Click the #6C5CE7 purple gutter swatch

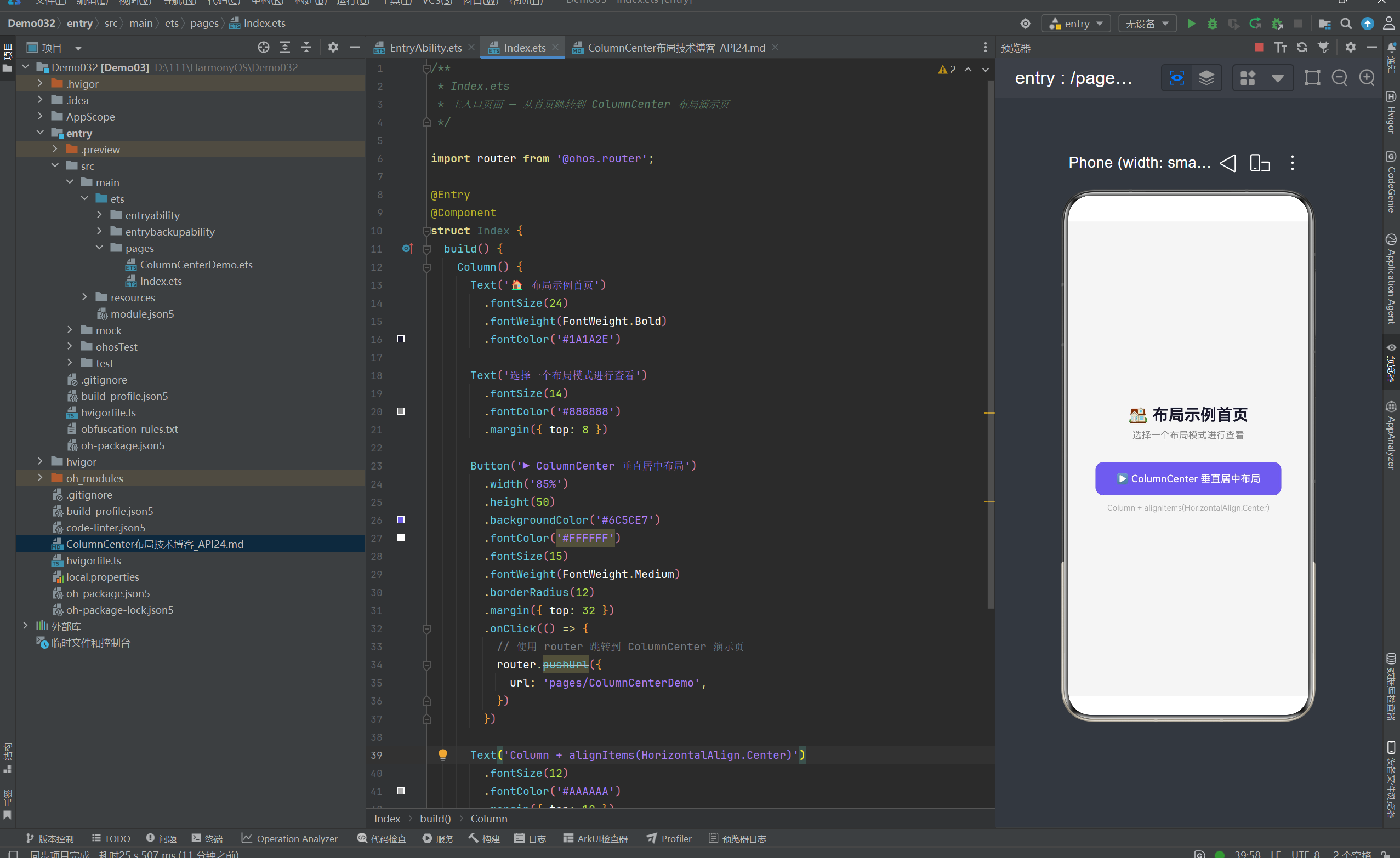pos(401,519)
